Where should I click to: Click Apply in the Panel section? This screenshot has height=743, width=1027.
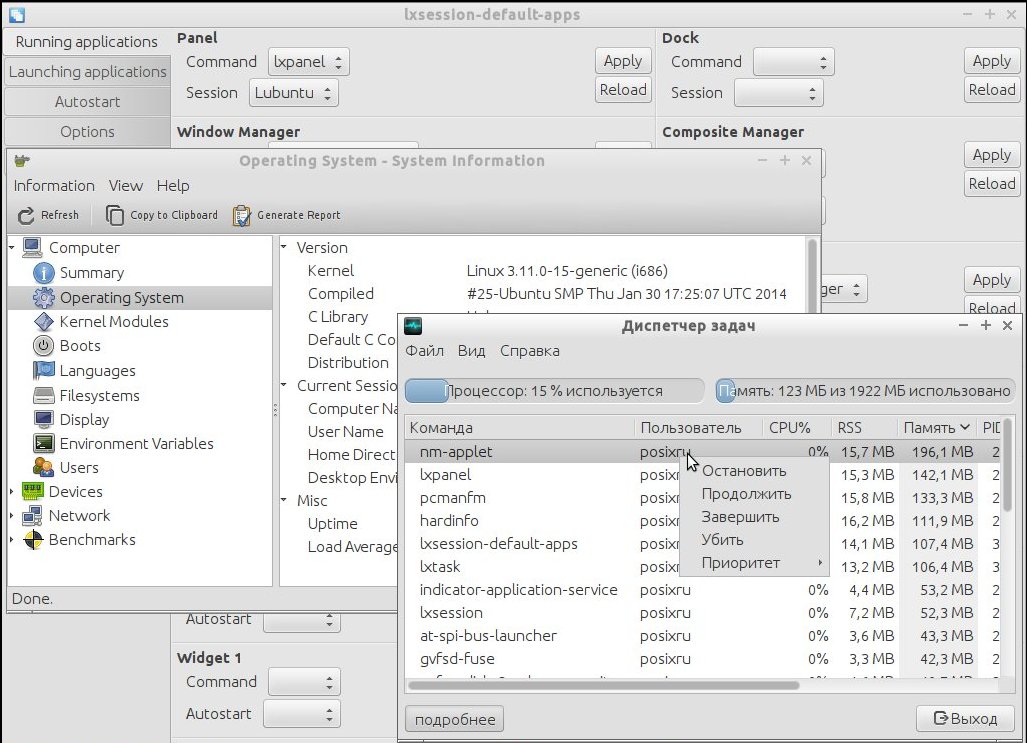(x=623, y=61)
